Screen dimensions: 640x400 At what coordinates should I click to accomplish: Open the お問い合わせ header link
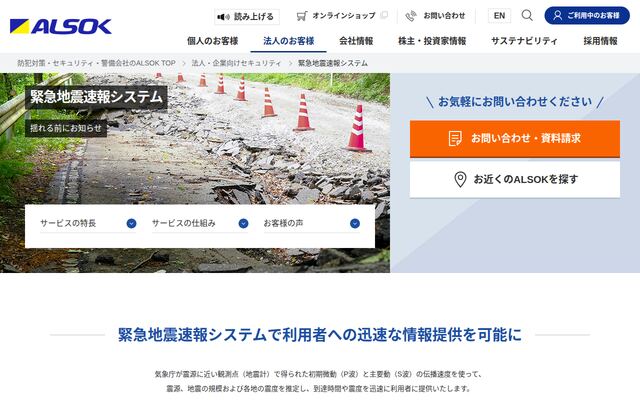pos(436,16)
